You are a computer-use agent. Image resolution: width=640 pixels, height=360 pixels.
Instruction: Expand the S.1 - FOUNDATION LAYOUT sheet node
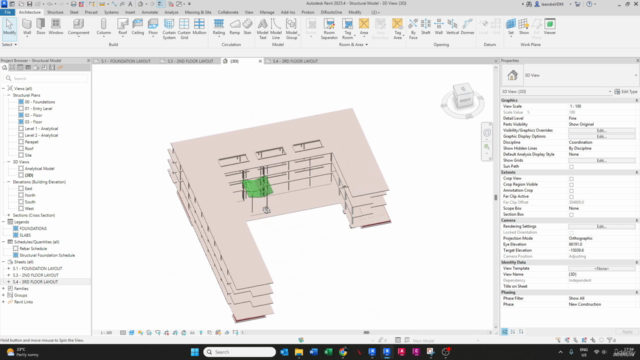click(9, 269)
